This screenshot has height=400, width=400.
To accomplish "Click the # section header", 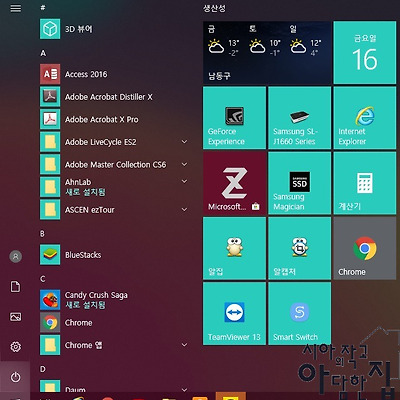I will pos(43,7).
